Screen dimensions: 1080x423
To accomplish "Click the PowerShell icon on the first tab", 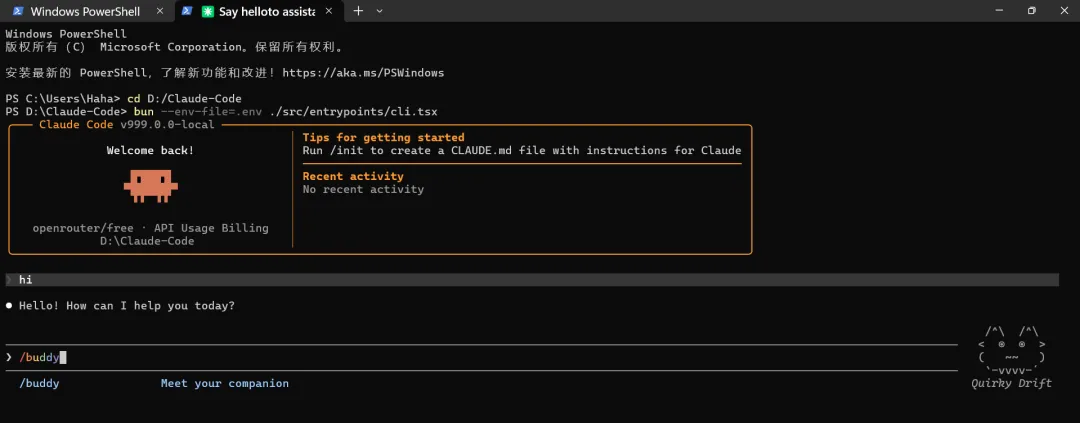I will pyautogui.click(x=18, y=11).
